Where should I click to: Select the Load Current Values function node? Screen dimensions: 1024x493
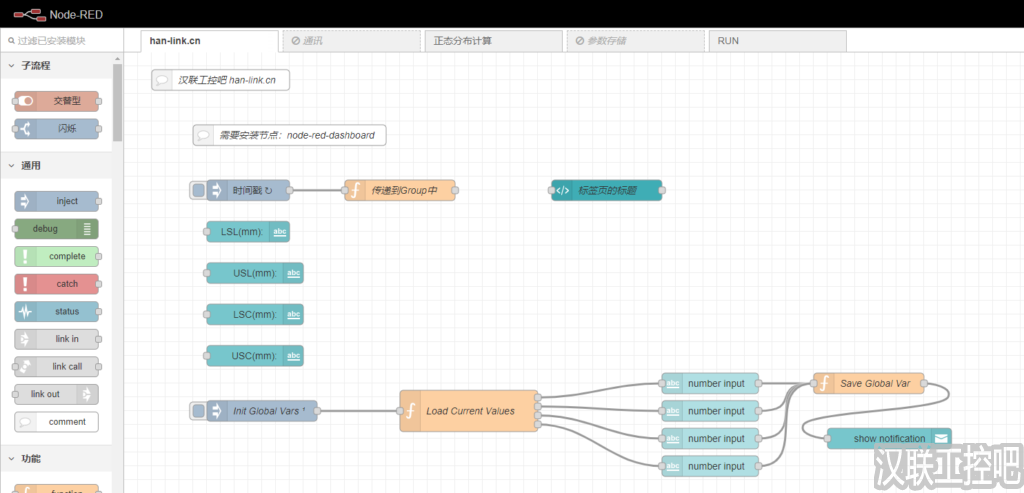click(x=468, y=411)
